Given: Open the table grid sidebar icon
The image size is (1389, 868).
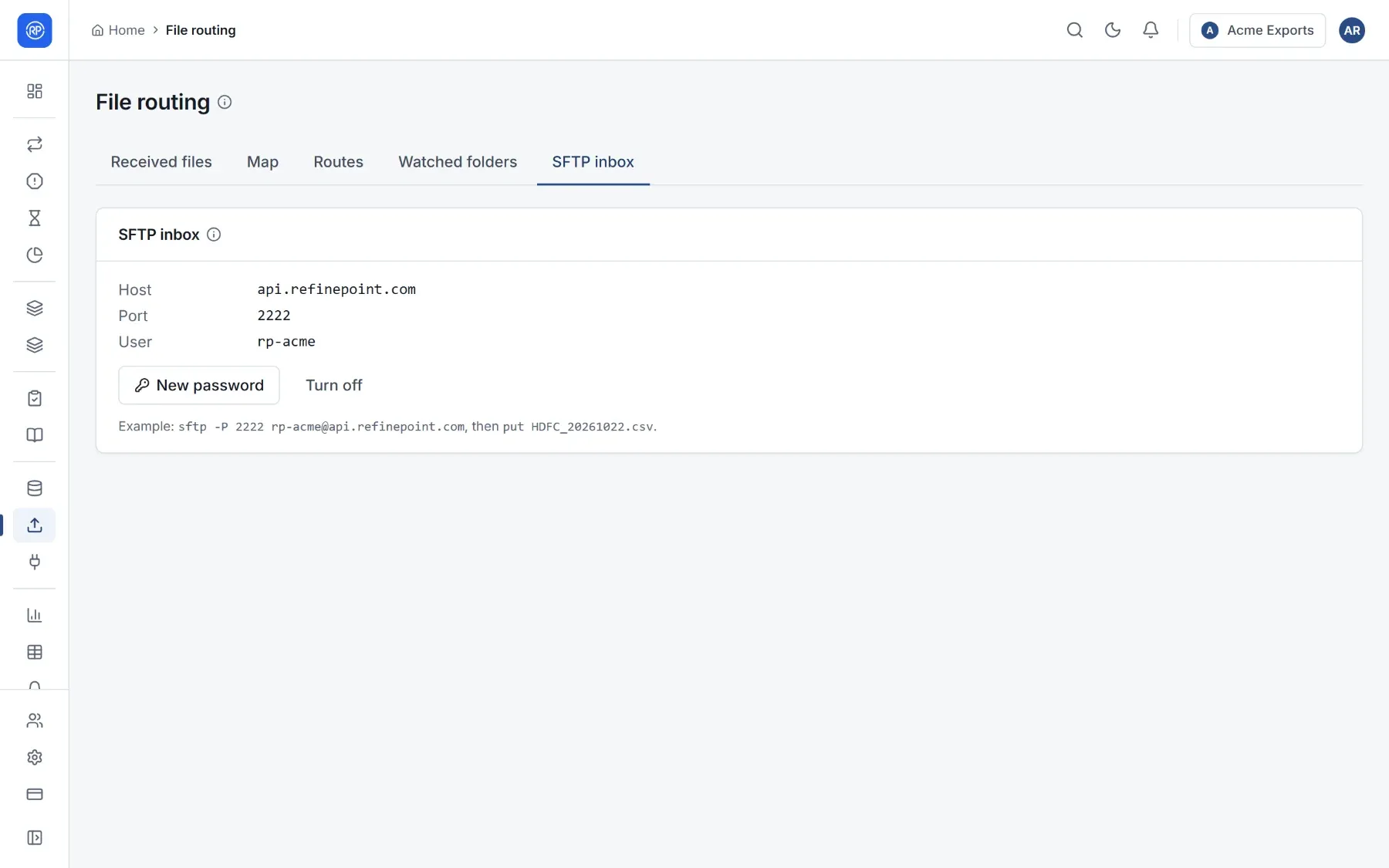Looking at the screenshot, I should pos(35,652).
